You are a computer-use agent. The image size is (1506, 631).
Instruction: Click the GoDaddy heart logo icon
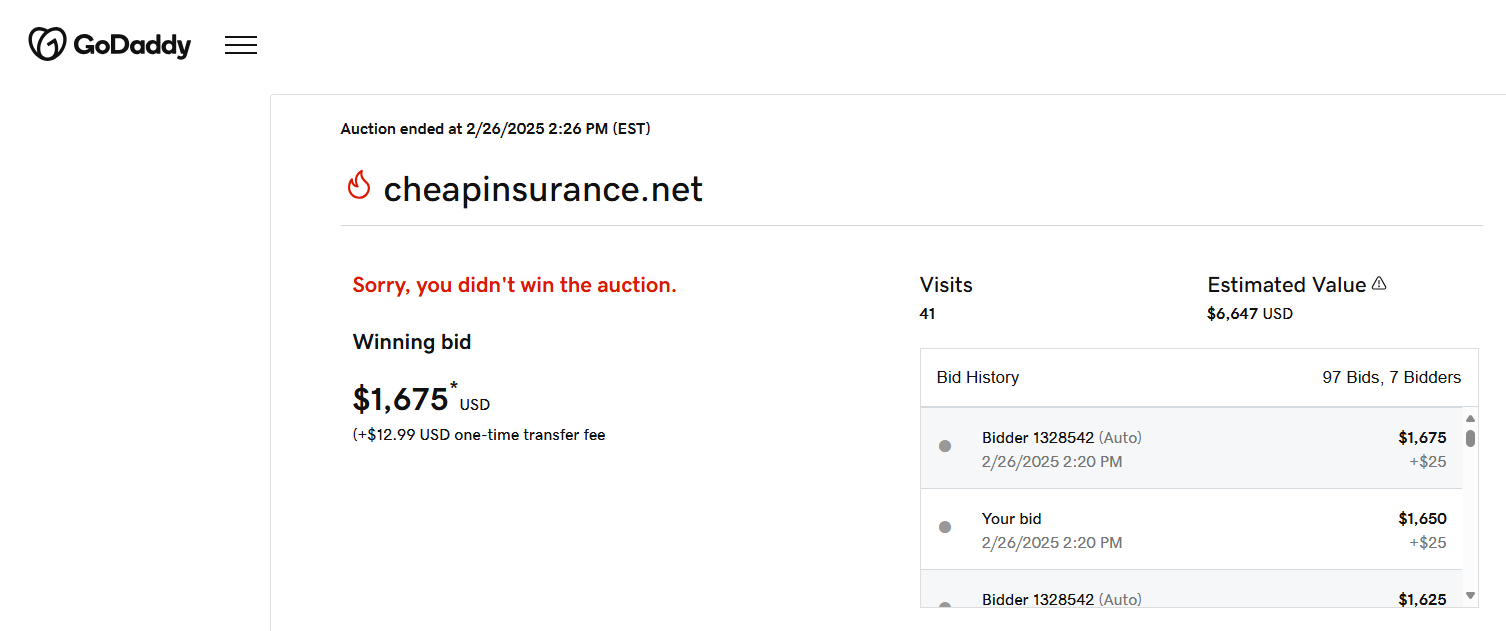[x=47, y=44]
